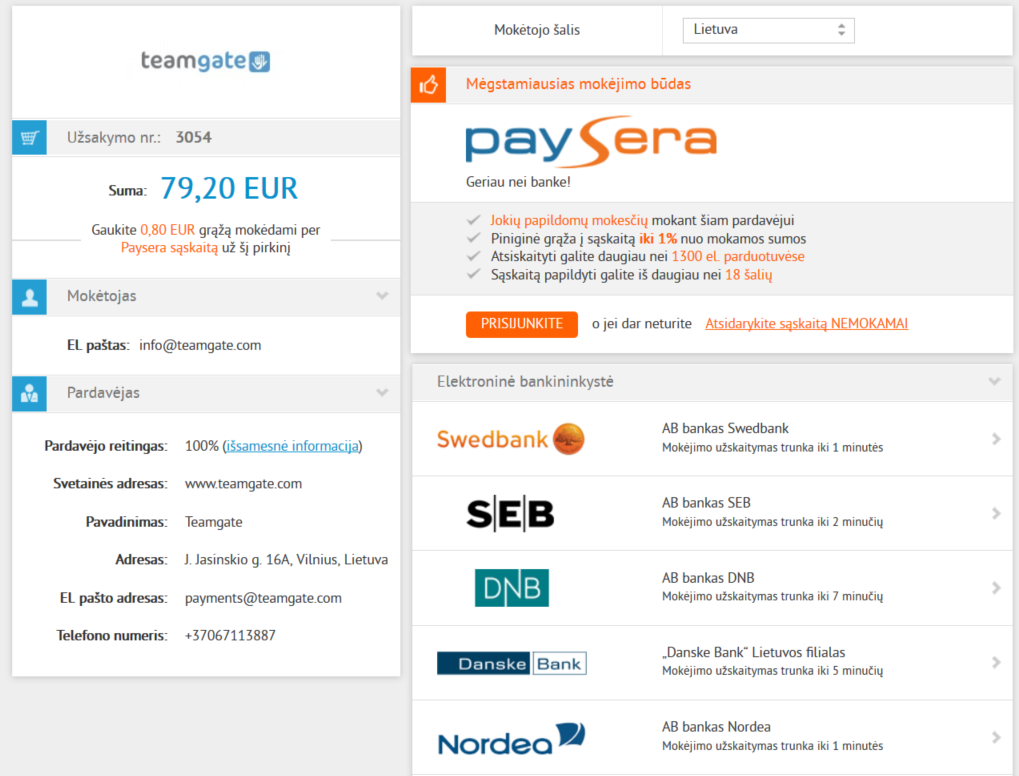Click the teamgate logo

point(205,61)
